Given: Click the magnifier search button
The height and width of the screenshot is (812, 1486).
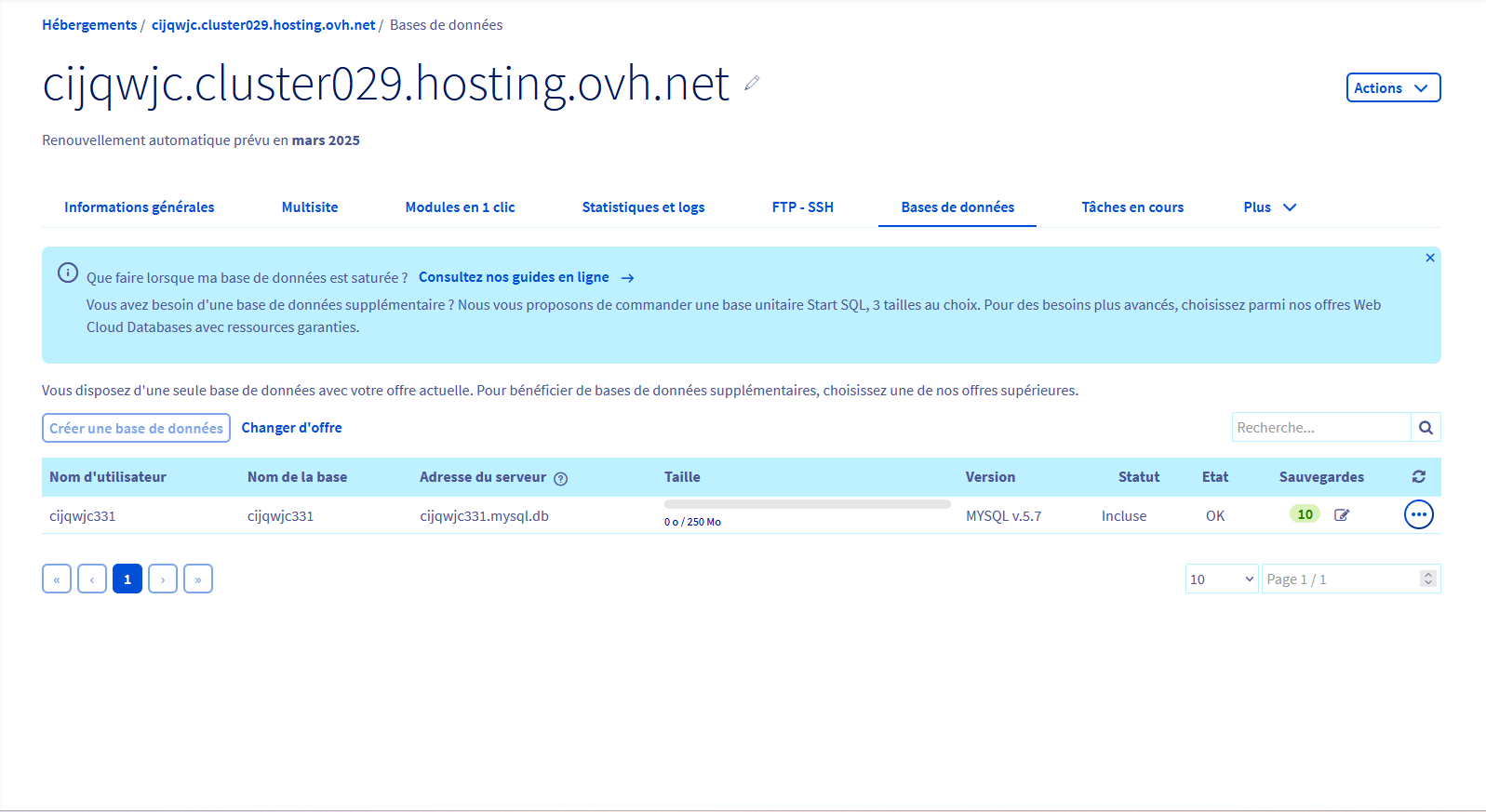Looking at the screenshot, I should click(x=1426, y=428).
